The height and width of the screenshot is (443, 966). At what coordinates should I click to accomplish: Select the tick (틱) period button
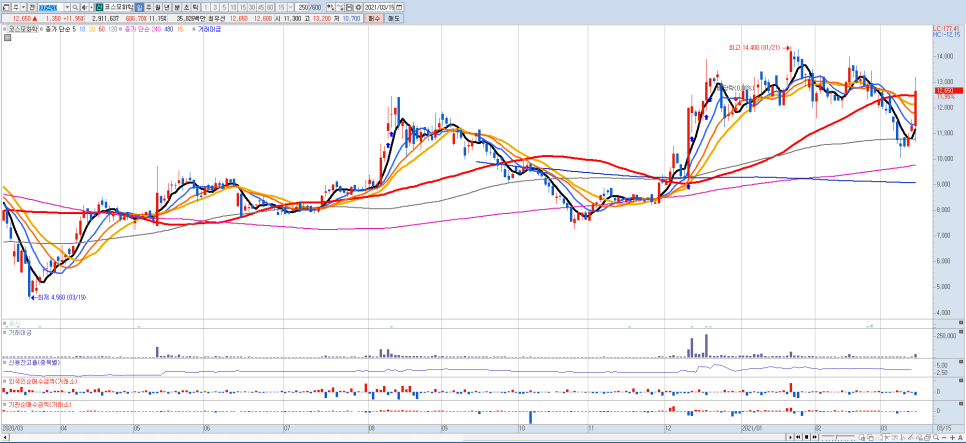(x=195, y=7)
